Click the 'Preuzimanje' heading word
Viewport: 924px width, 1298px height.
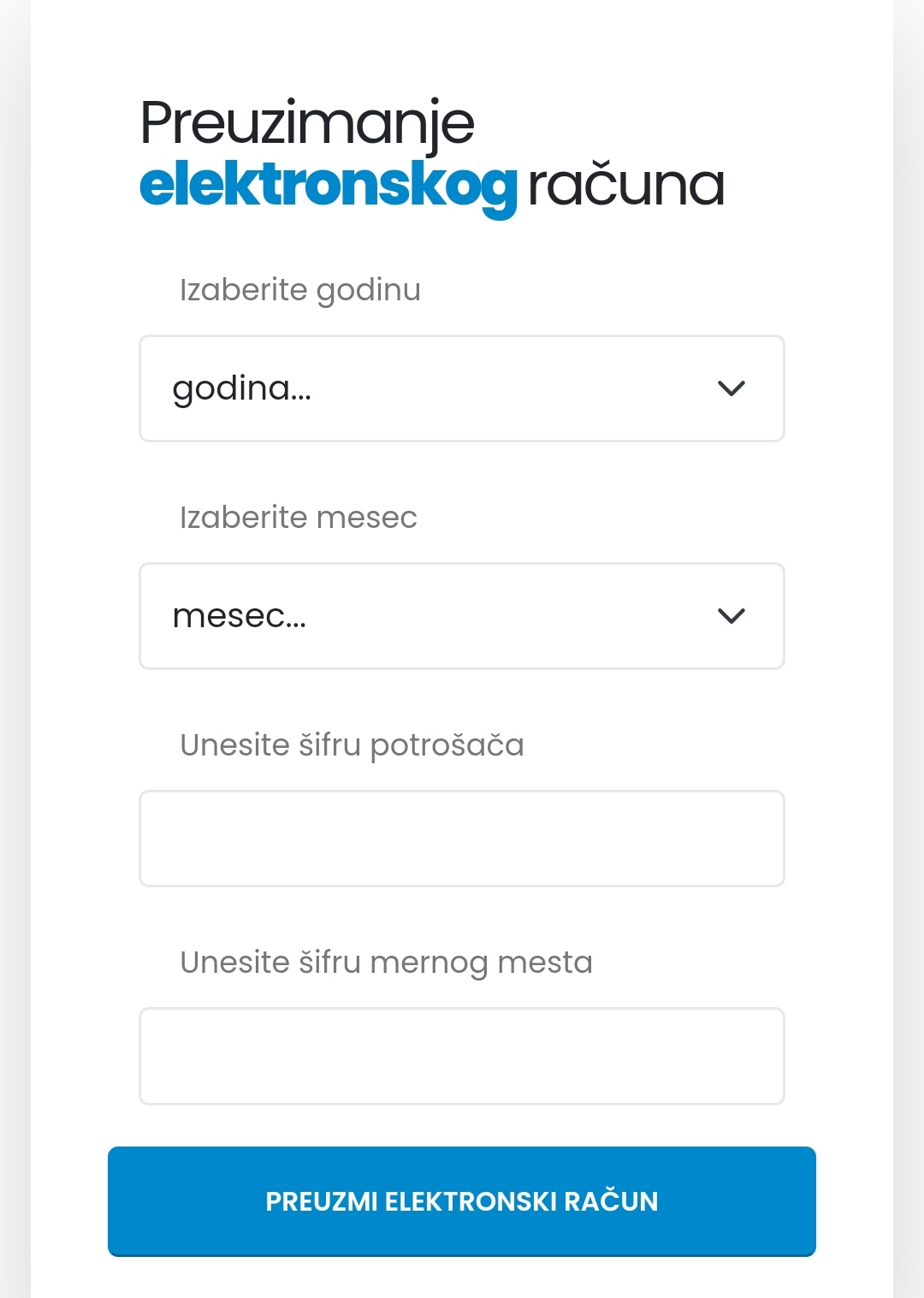(307, 123)
